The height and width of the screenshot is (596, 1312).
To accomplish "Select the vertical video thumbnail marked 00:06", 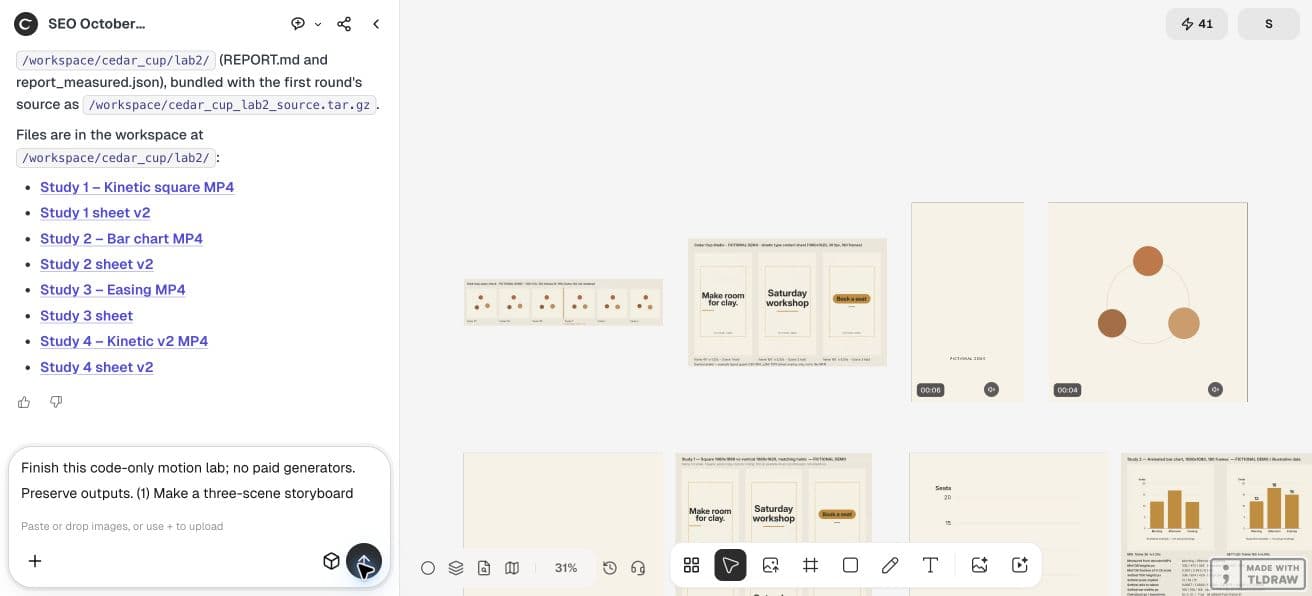I will point(967,302).
